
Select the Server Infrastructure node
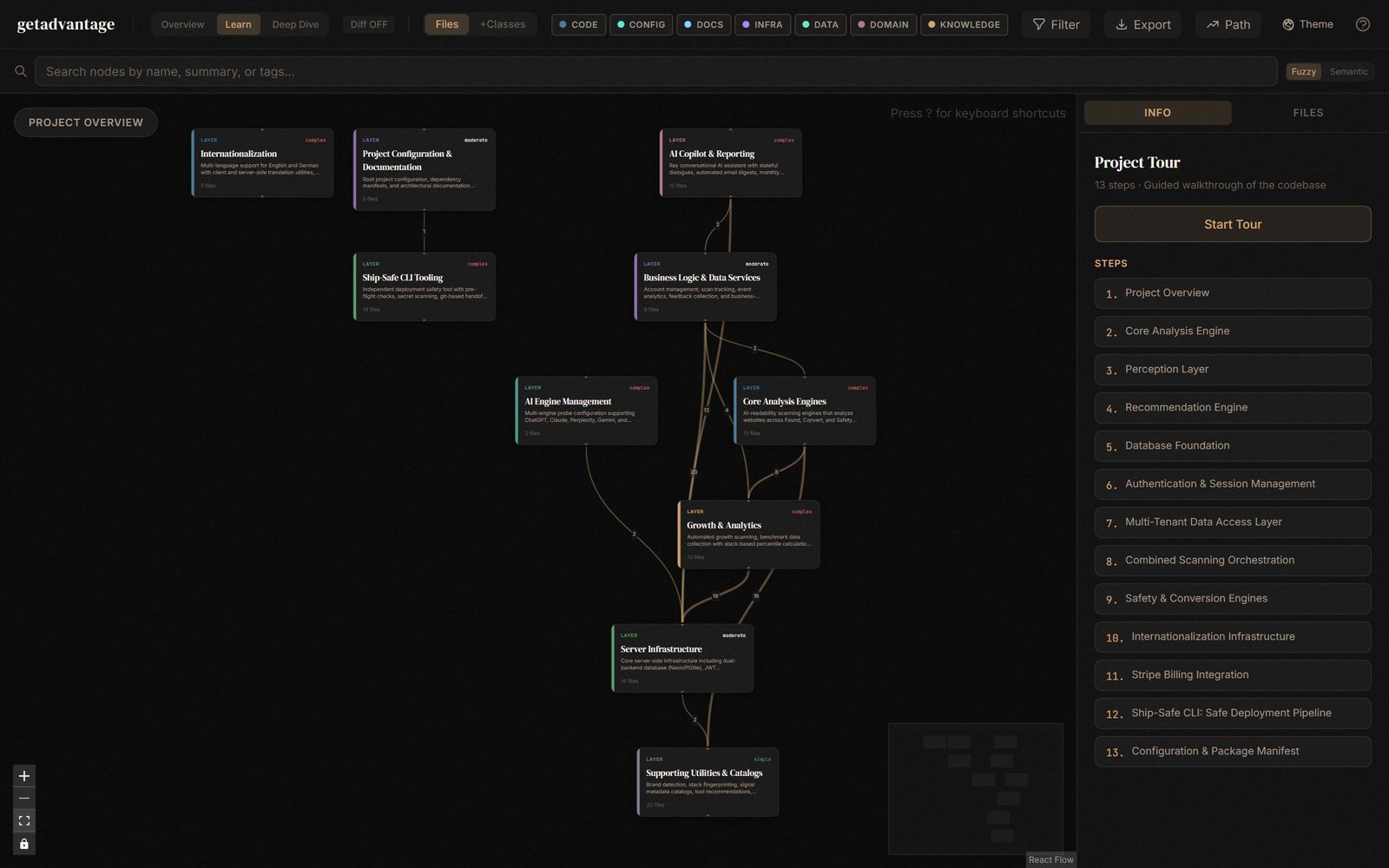pyautogui.click(x=682, y=658)
